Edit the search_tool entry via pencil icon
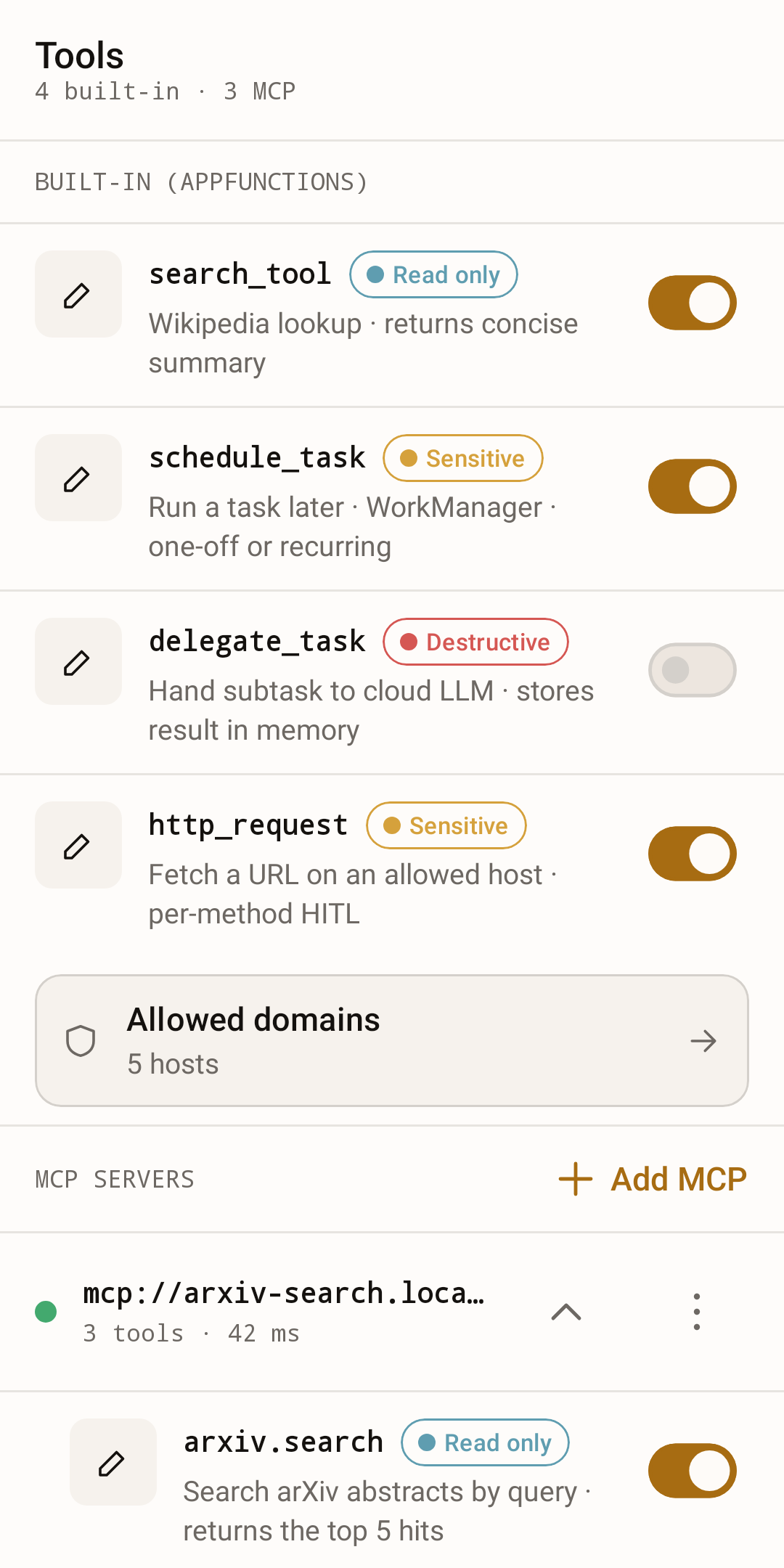Screen dimensions: 784x1568 coord(78,294)
